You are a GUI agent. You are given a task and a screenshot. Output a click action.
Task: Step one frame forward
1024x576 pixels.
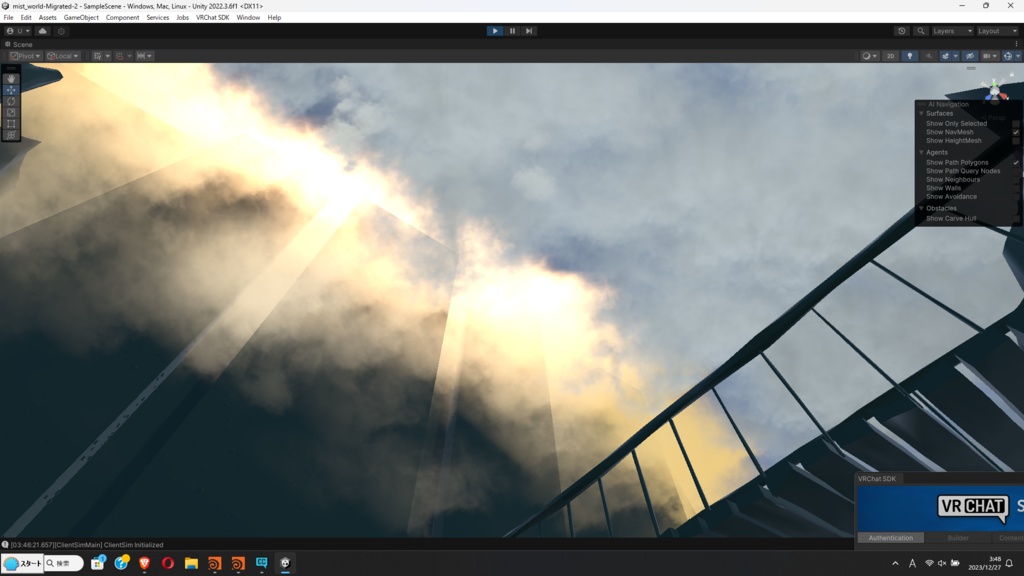(529, 31)
